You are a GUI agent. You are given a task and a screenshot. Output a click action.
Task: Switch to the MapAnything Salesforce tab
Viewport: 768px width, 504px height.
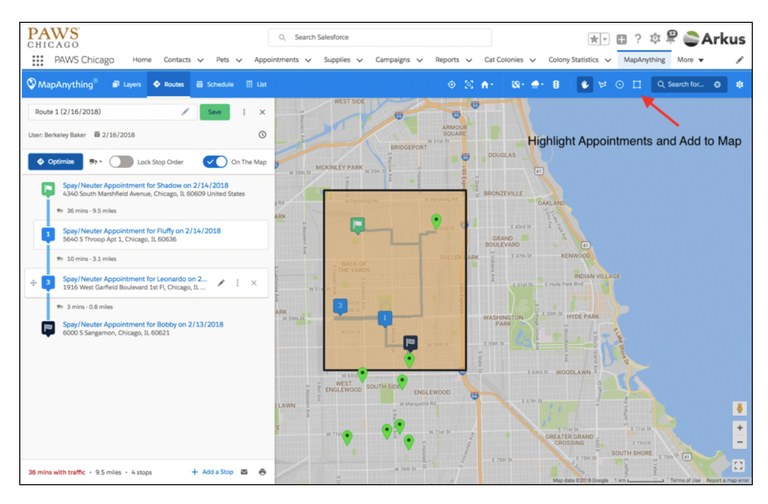[644, 60]
